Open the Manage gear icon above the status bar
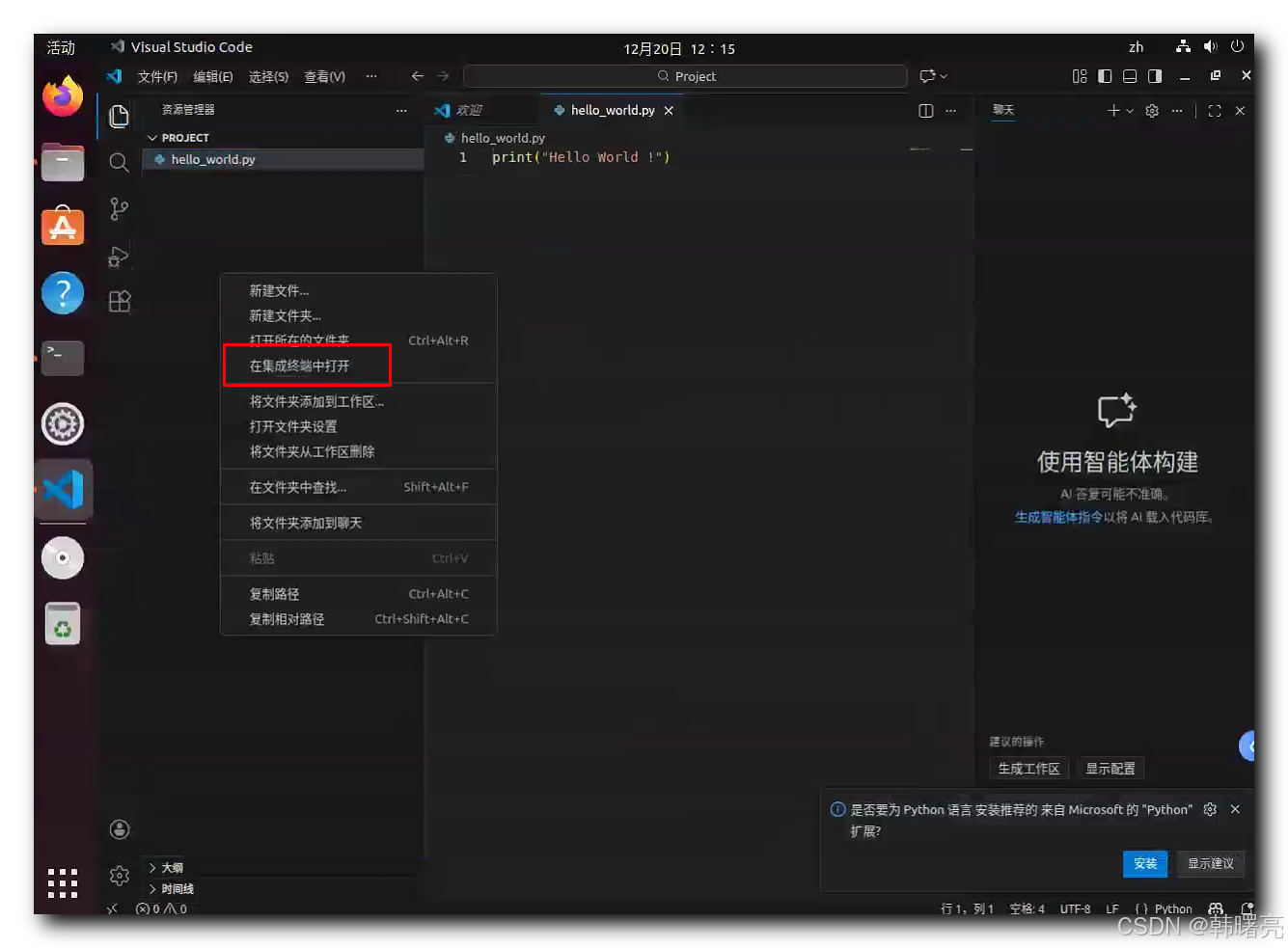 click(x=119, y=875)
